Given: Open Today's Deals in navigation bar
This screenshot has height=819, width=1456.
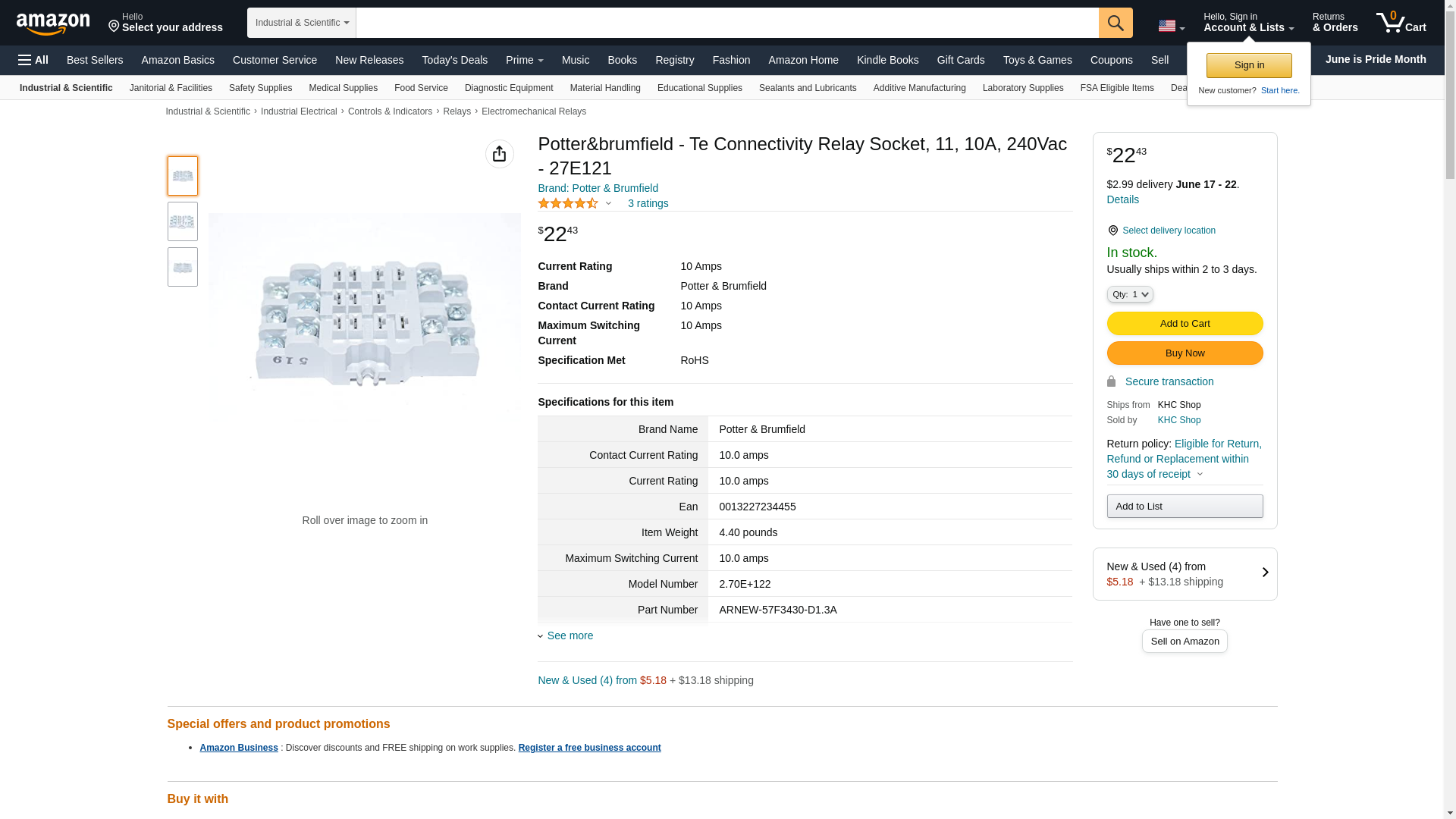Looking at the screenshot, I should coord(454,60).
